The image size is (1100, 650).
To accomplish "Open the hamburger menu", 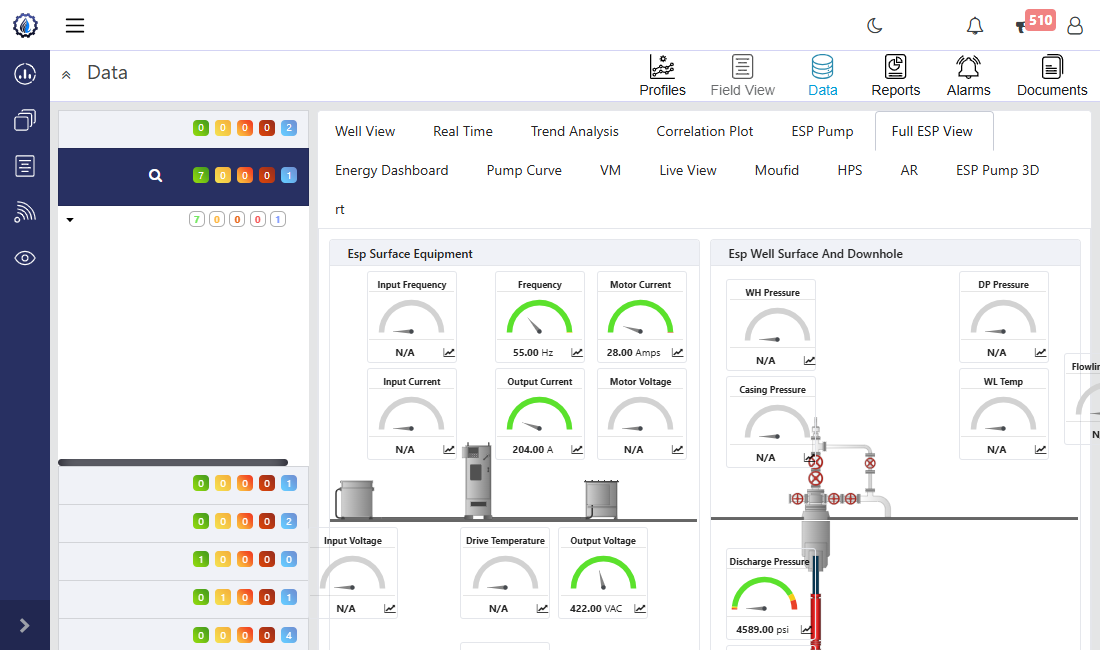I will pyautogui.click(x=75, y=26).
